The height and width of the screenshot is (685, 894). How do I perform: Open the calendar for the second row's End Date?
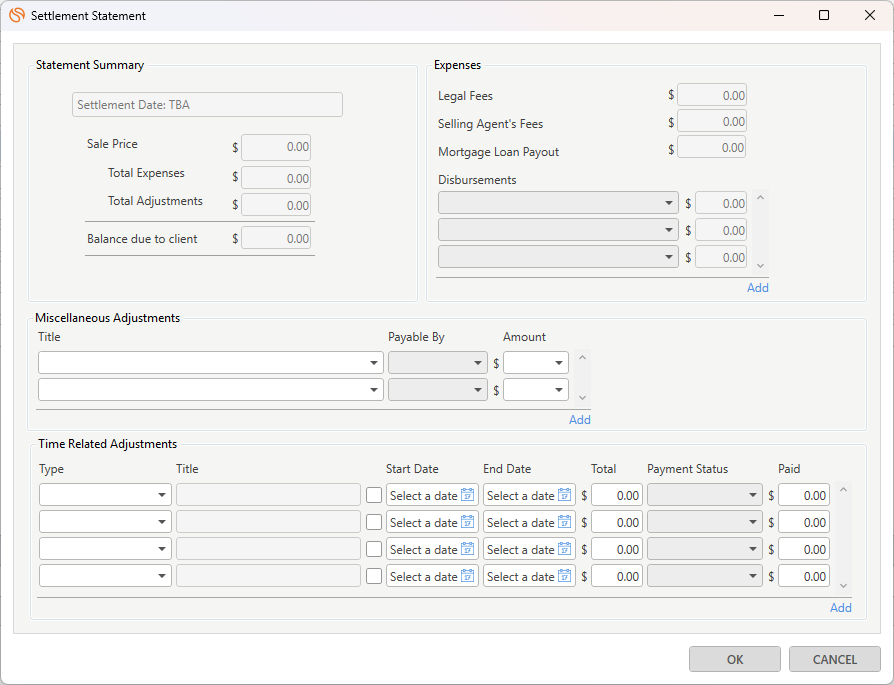click(x=564, y=522)
